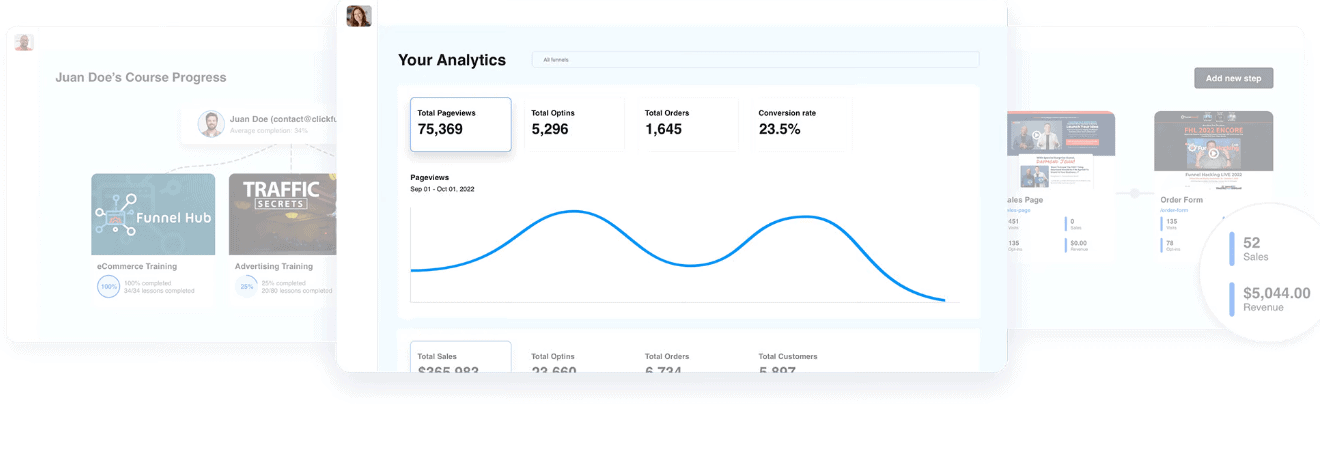
Task: Click Juan Doe's profile photo
Action: [x=211, y=123]
